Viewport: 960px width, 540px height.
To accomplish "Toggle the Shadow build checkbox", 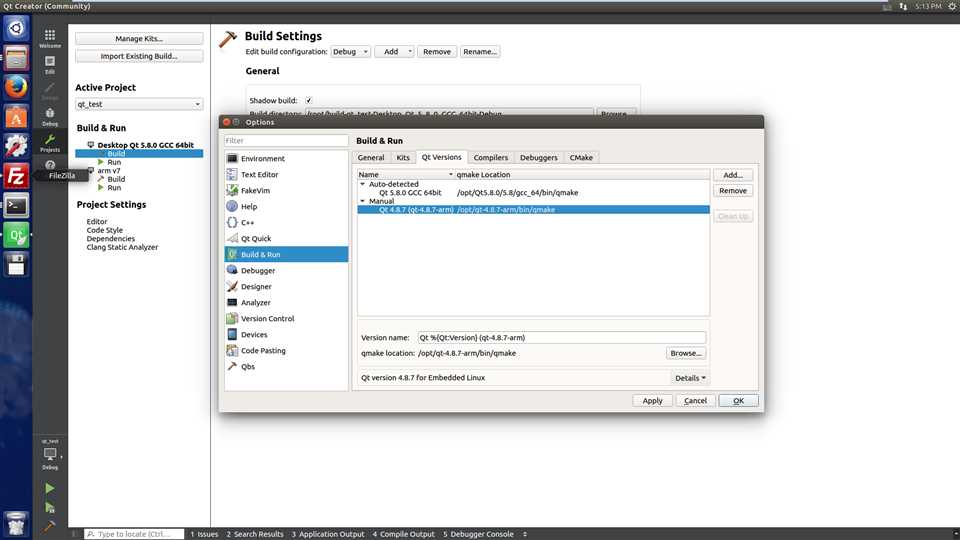I will pyautogui.click(x=309, y=100).
